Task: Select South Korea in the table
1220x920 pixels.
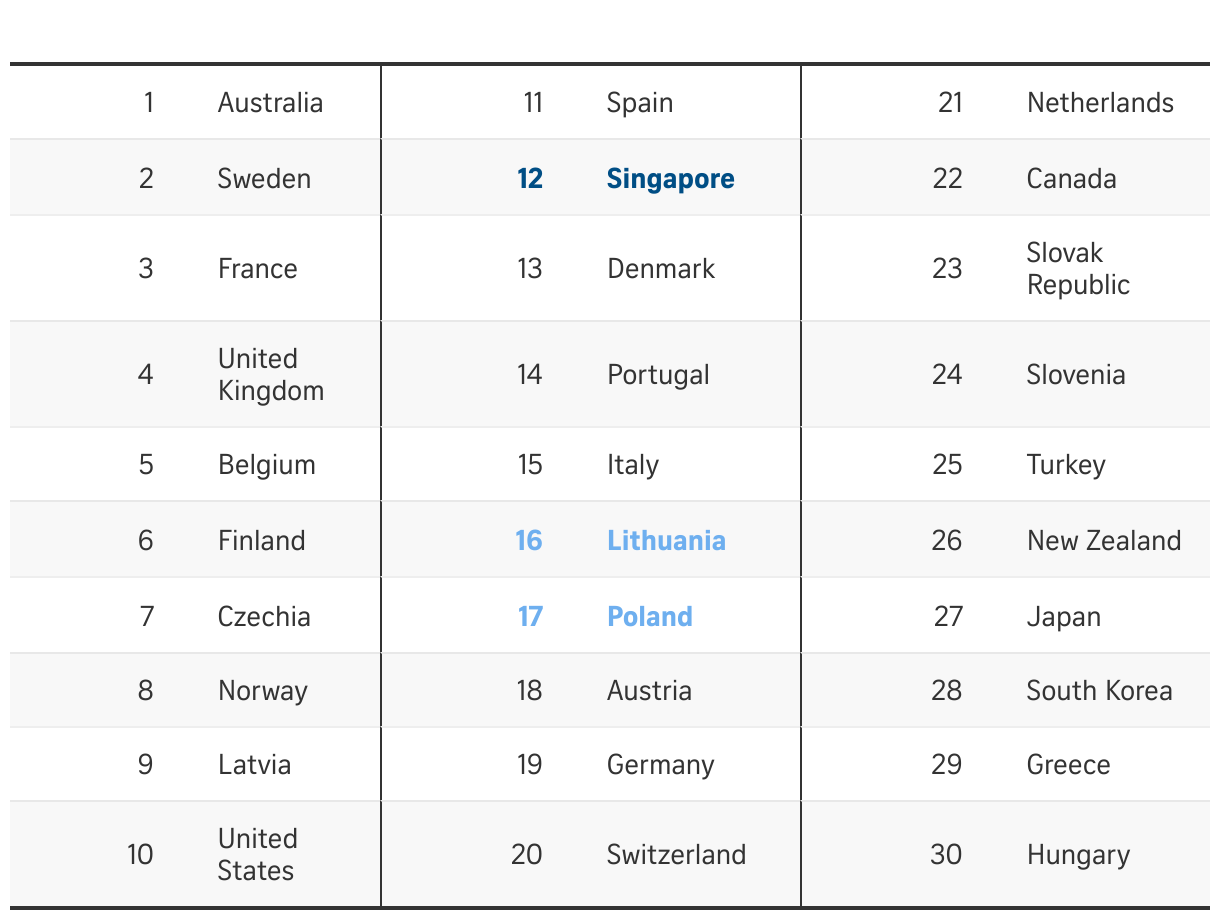Action: tap(1099, 691)
